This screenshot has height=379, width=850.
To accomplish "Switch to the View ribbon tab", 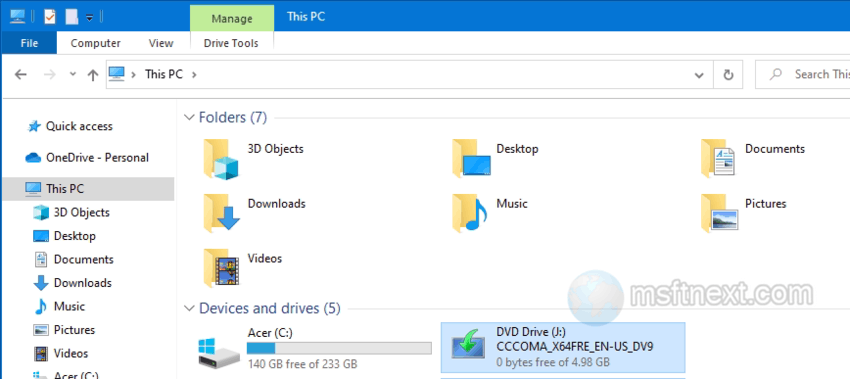I will point(161,43).
